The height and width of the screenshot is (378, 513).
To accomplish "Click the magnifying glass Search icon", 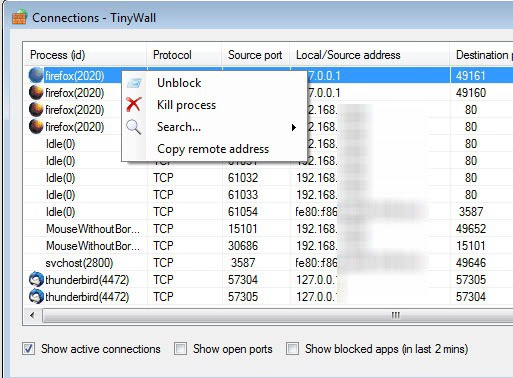I will pyautogui.click(x=134, y=127).
